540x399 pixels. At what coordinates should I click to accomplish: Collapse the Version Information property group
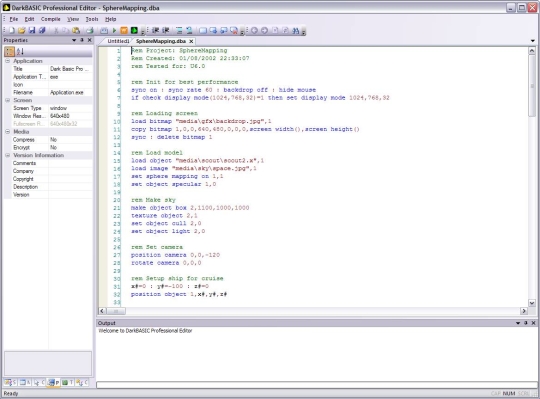[x=8, y=155]
